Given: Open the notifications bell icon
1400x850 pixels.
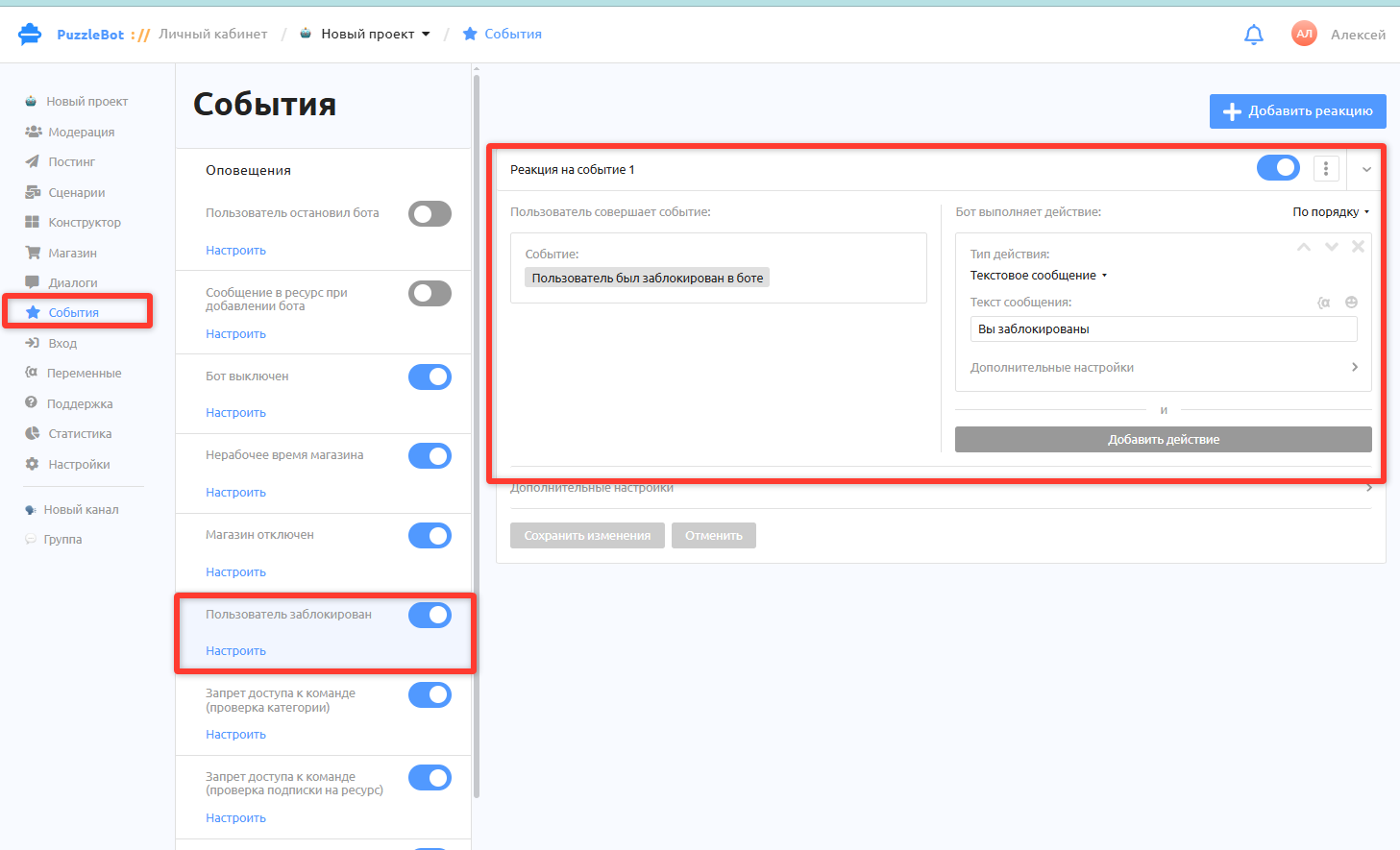Looking at the screenshot, I should click(1253, 35).
